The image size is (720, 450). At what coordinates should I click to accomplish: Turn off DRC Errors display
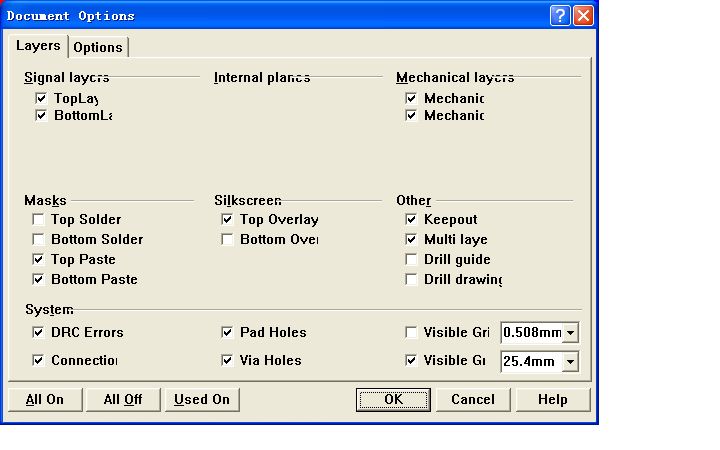[38, 333]
